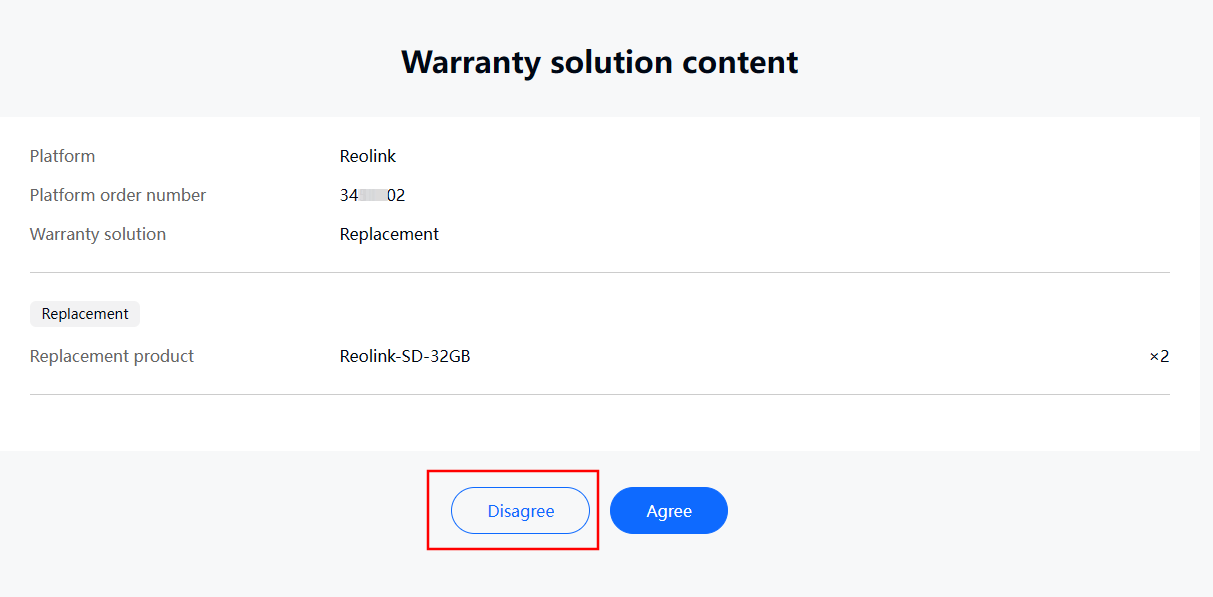Click the Reolink platform value
This screenshot has height=597, width=1213.
coord(368,156)
